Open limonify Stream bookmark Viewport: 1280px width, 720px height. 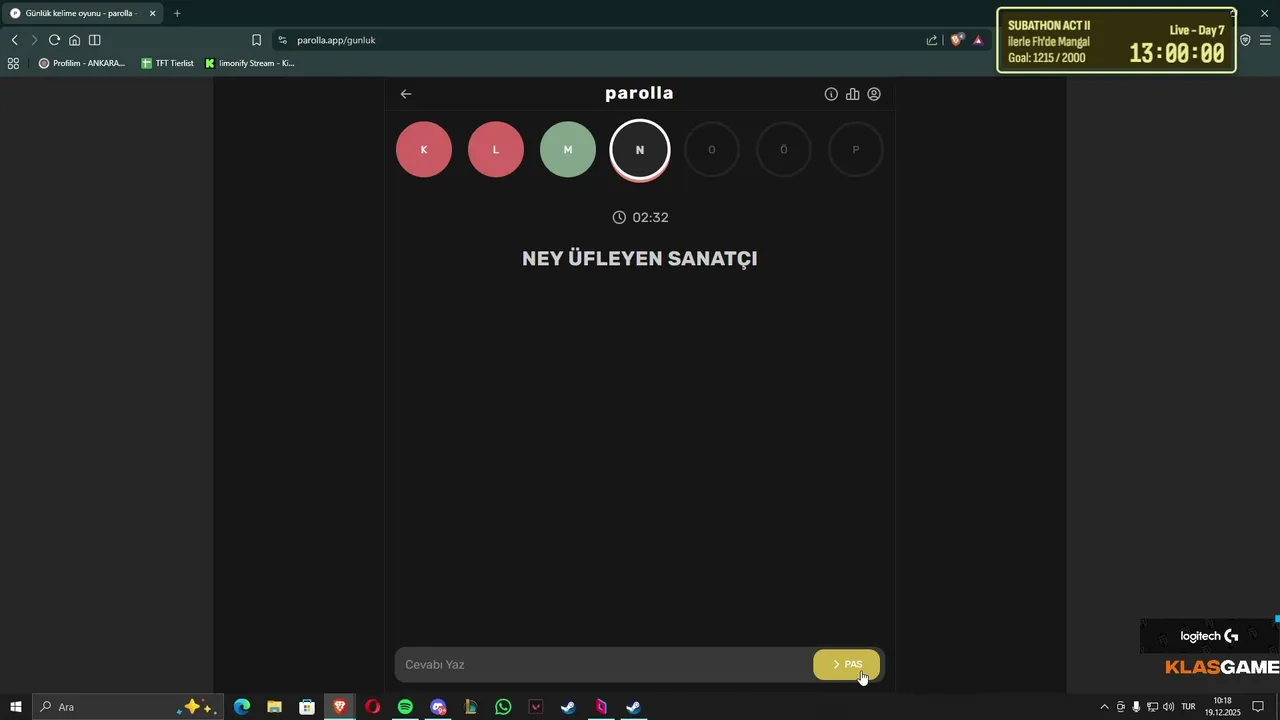(250, 63)
